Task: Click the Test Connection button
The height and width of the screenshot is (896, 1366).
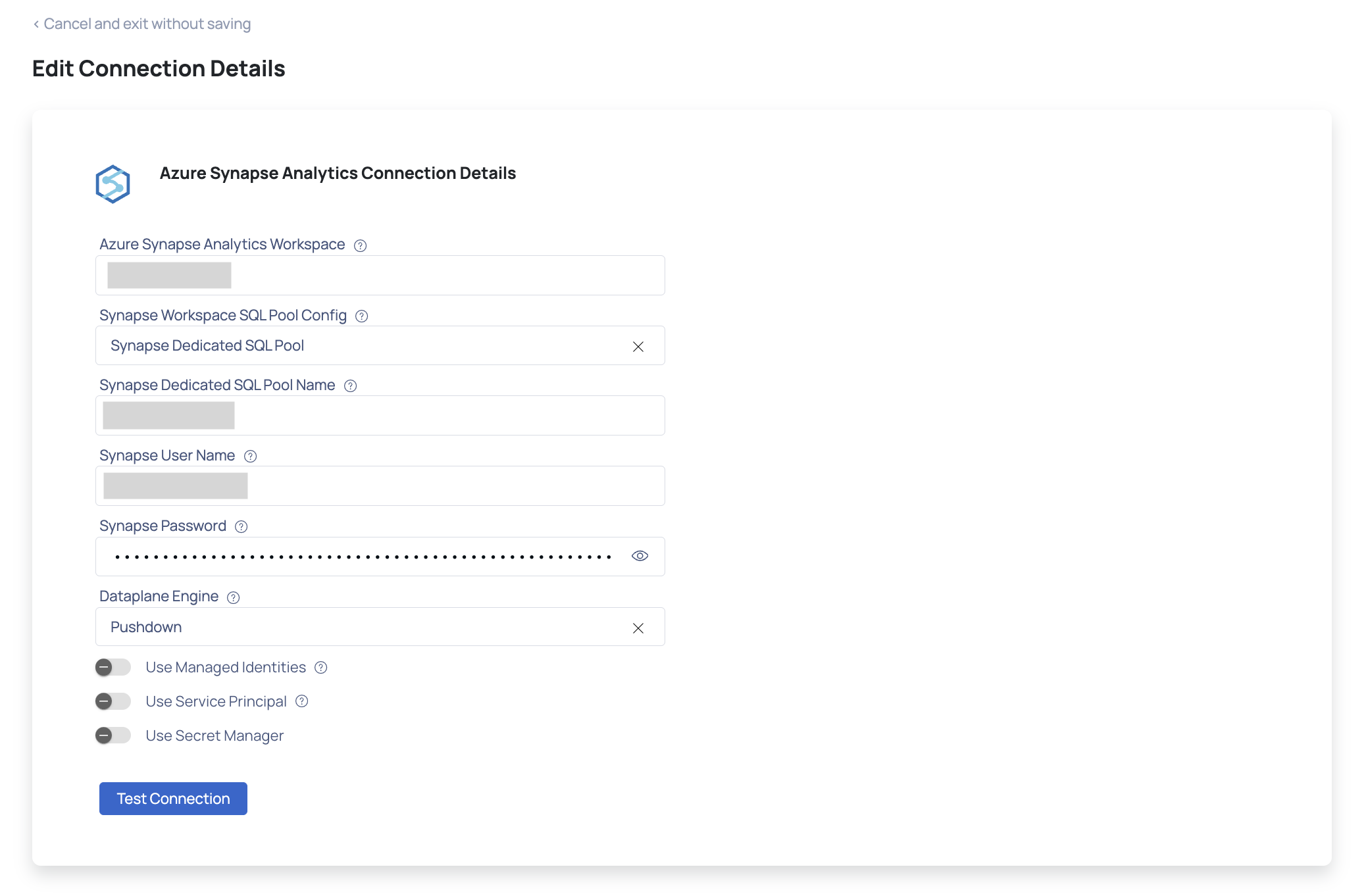Action: (173, 799)
